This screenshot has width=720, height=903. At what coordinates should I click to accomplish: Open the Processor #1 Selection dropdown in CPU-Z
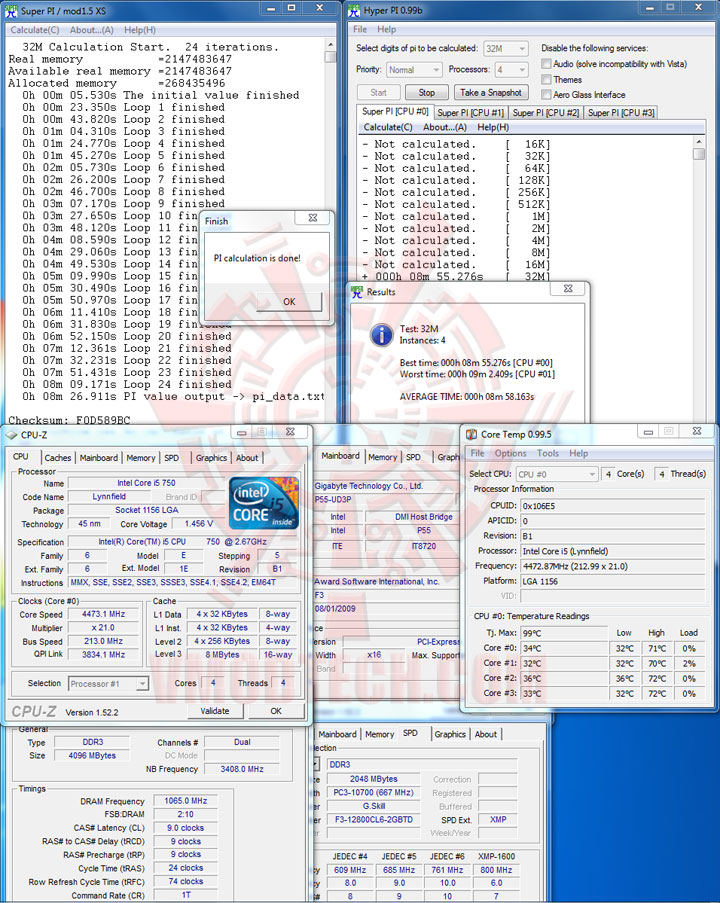tap(108, 684)
